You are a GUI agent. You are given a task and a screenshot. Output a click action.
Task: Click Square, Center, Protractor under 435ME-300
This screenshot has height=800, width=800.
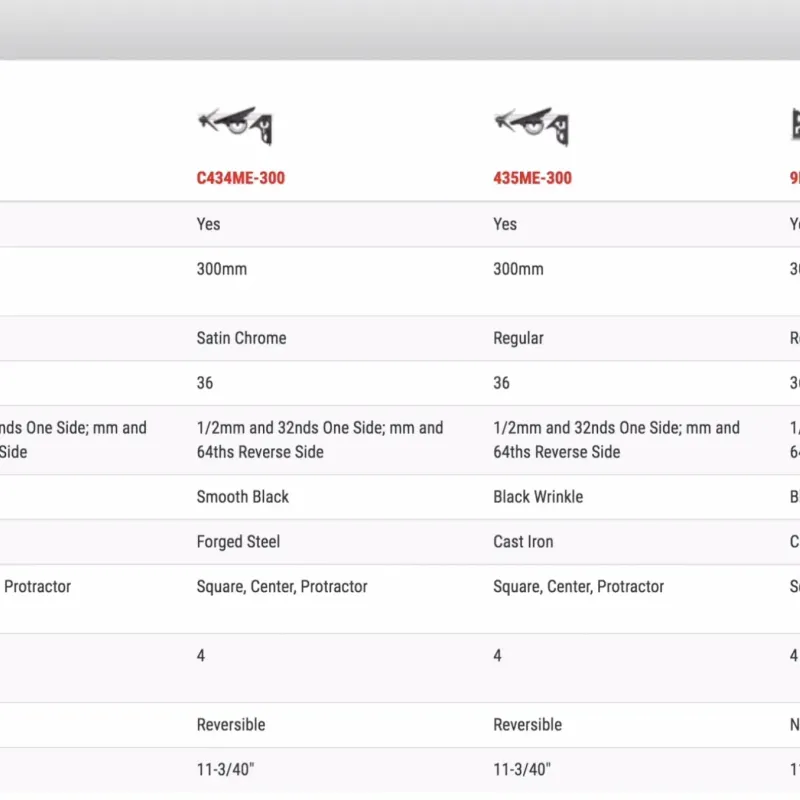[x=578, y=587]
